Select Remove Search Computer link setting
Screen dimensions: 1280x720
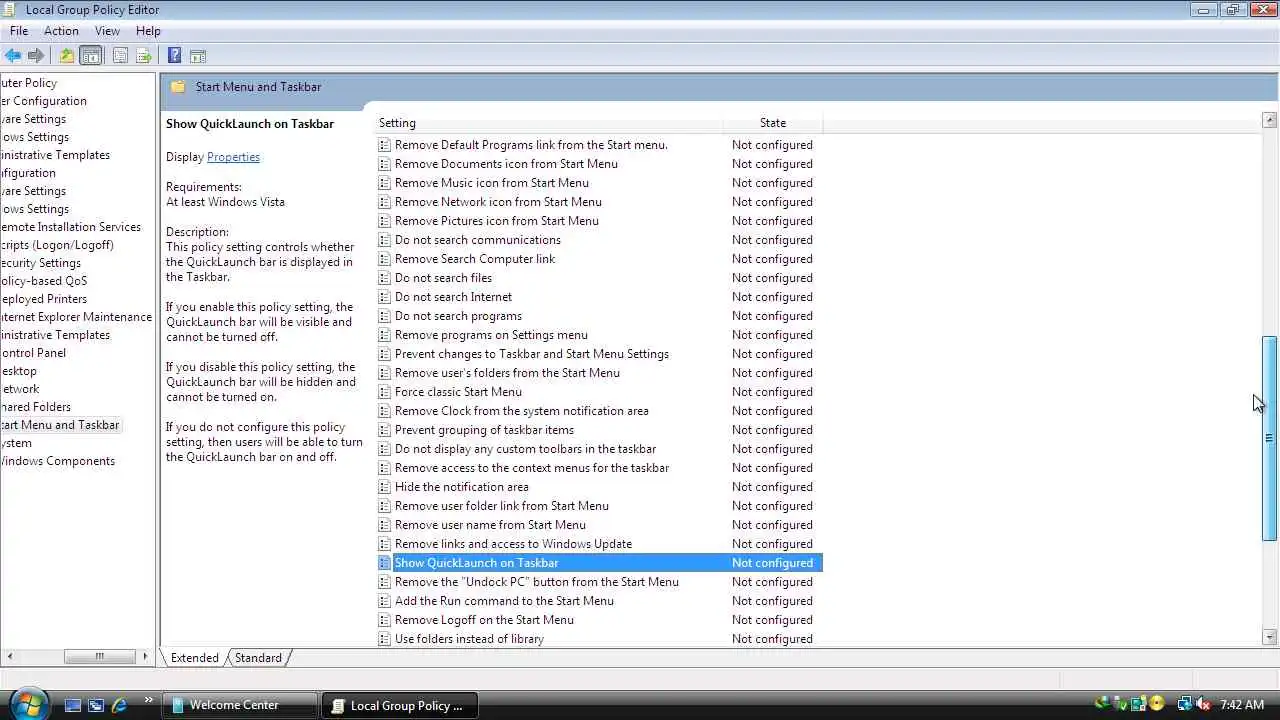[x=474, y=259]
